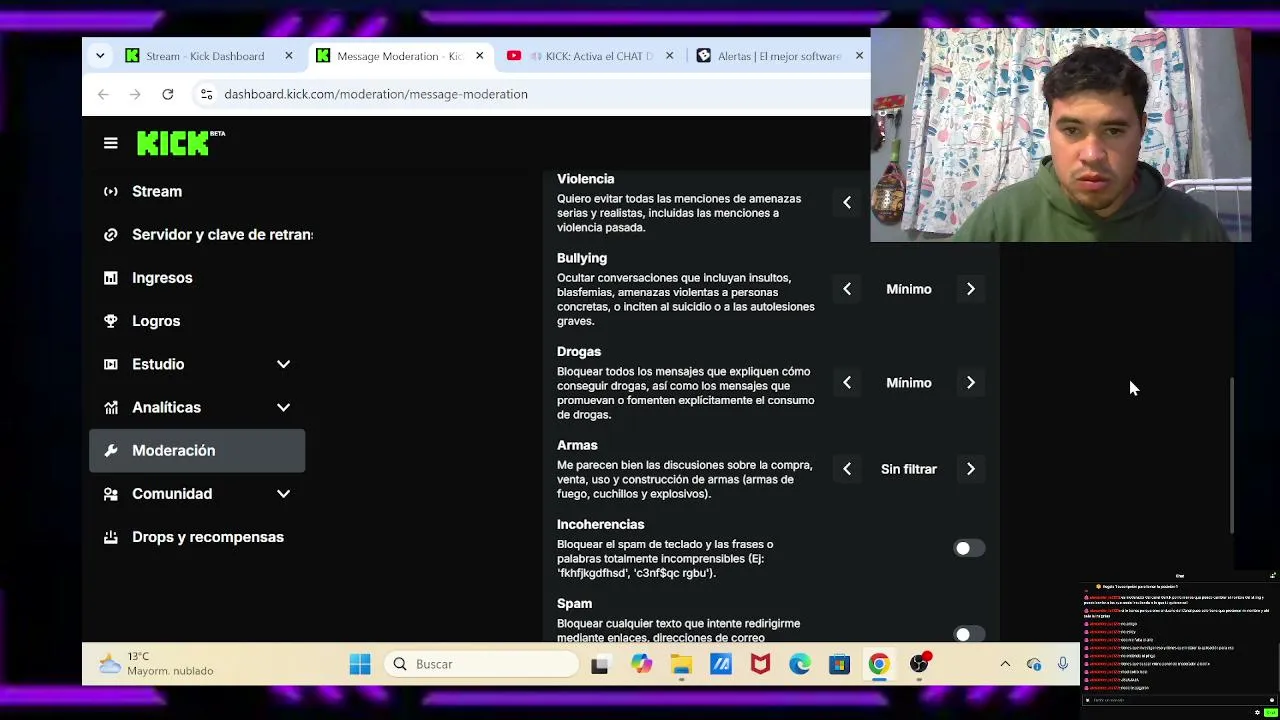Launch Microsoft Edge from the taskbar
Screen dimensions: 1280x720
(x=800, y=664)
